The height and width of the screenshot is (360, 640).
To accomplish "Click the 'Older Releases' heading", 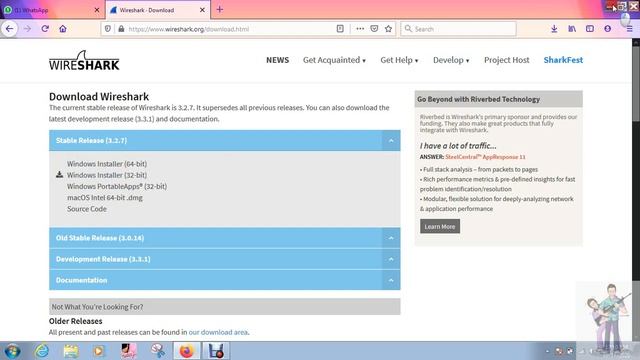I will coord(76,321).
